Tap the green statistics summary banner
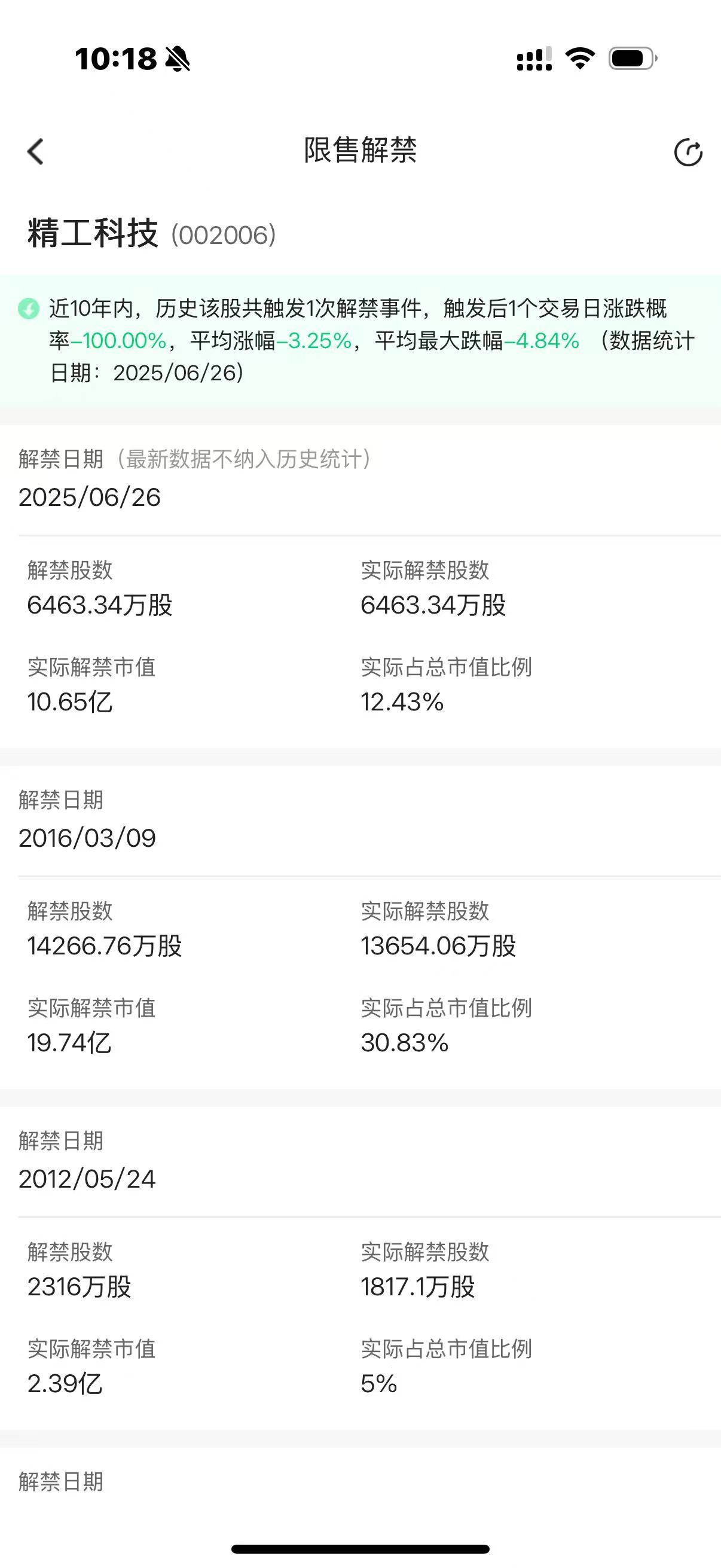This screenshot has width=721, height=1568. (x=360, y=341)
